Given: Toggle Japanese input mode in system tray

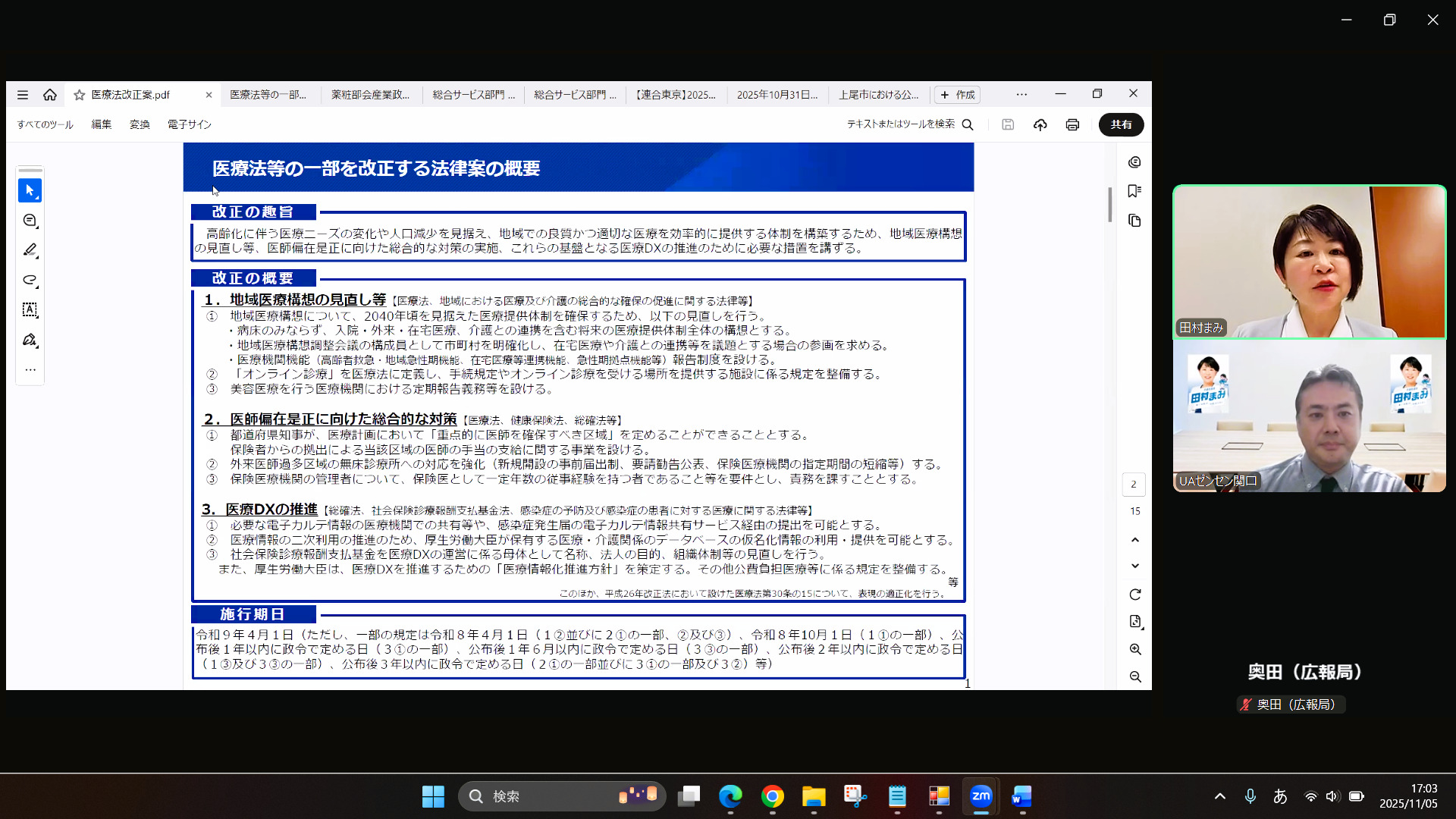Looking at the screenshot, I should pos(1280,797).
